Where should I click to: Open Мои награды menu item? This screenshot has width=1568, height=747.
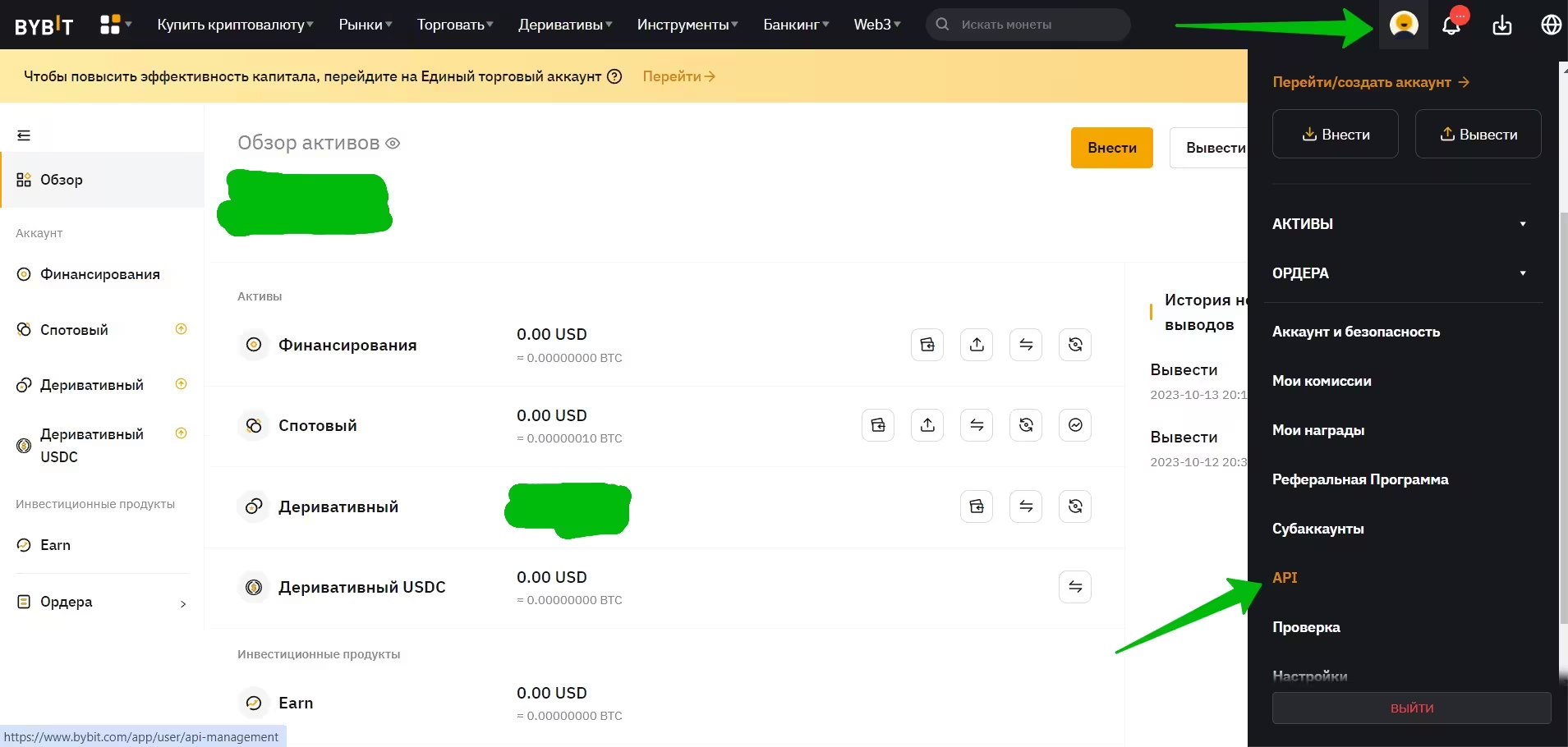pyautogui.click(x=1318, y=430)
